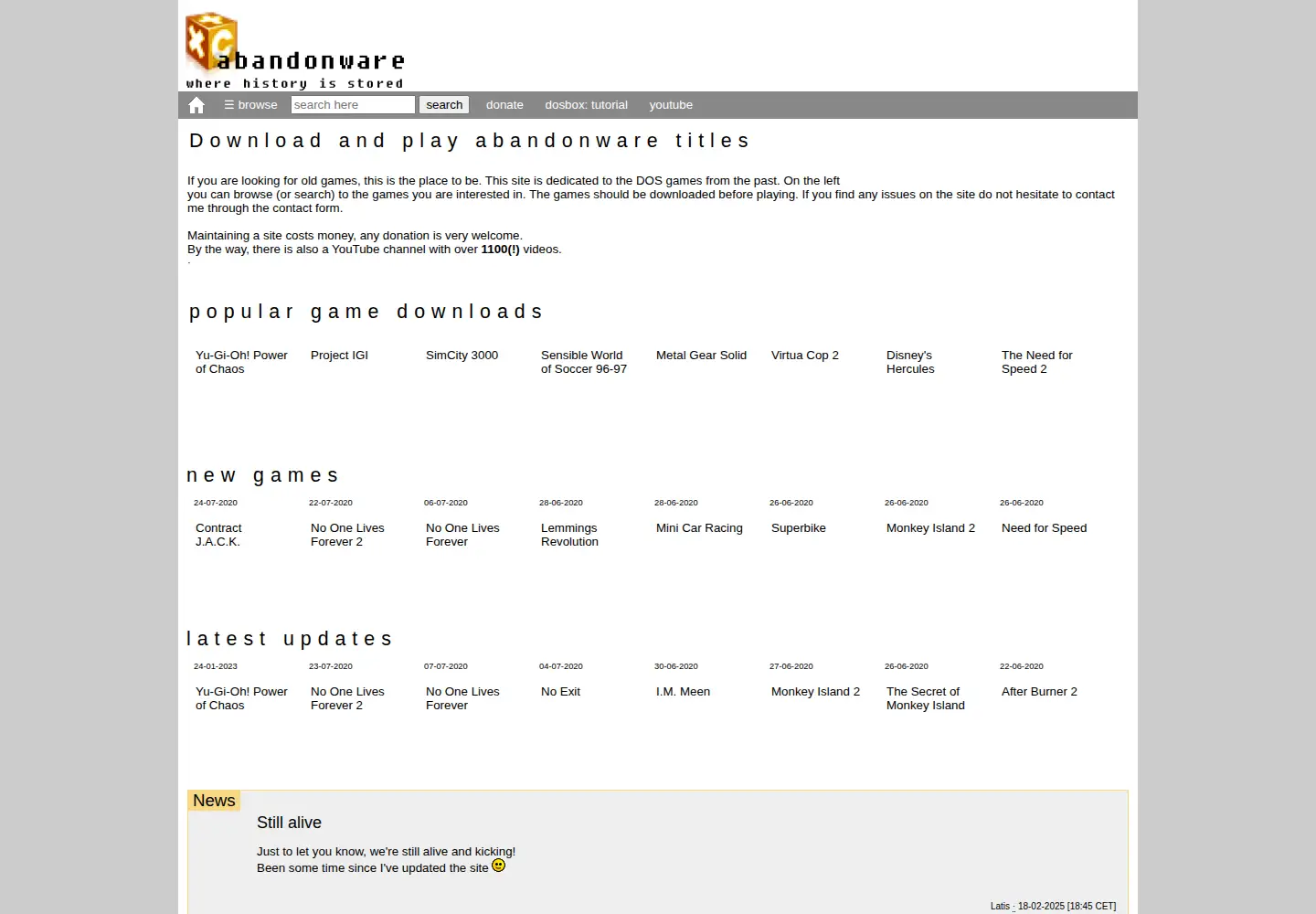Click the 'Still alive' news headline
Image resolution: width=1316 pixels, height=914 pixels.
[289, 823]
